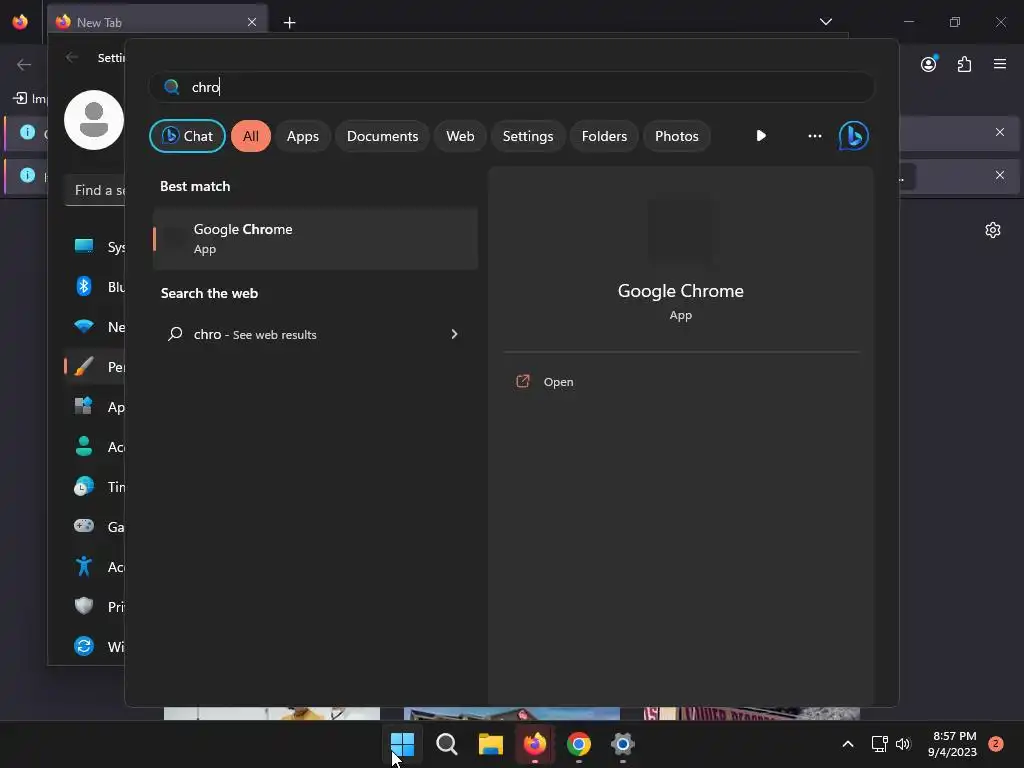Open network status tray icon

pyautogui.click(x=879, y=744)
